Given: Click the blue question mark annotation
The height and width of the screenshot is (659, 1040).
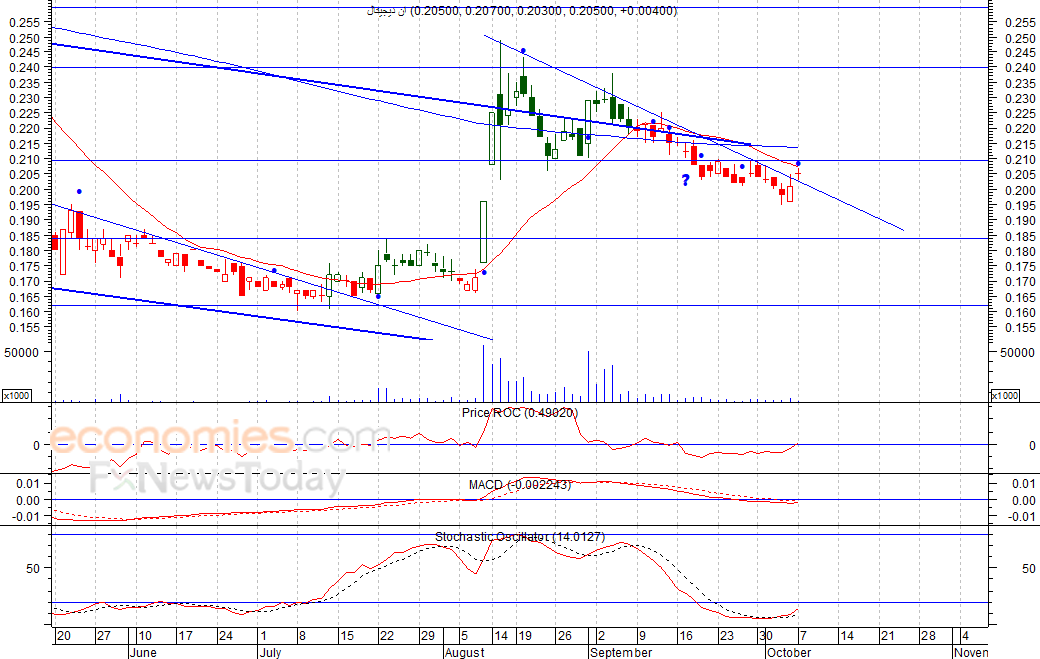Looking at the screenshot, I should pyautogui.click(x=685, y=180).
